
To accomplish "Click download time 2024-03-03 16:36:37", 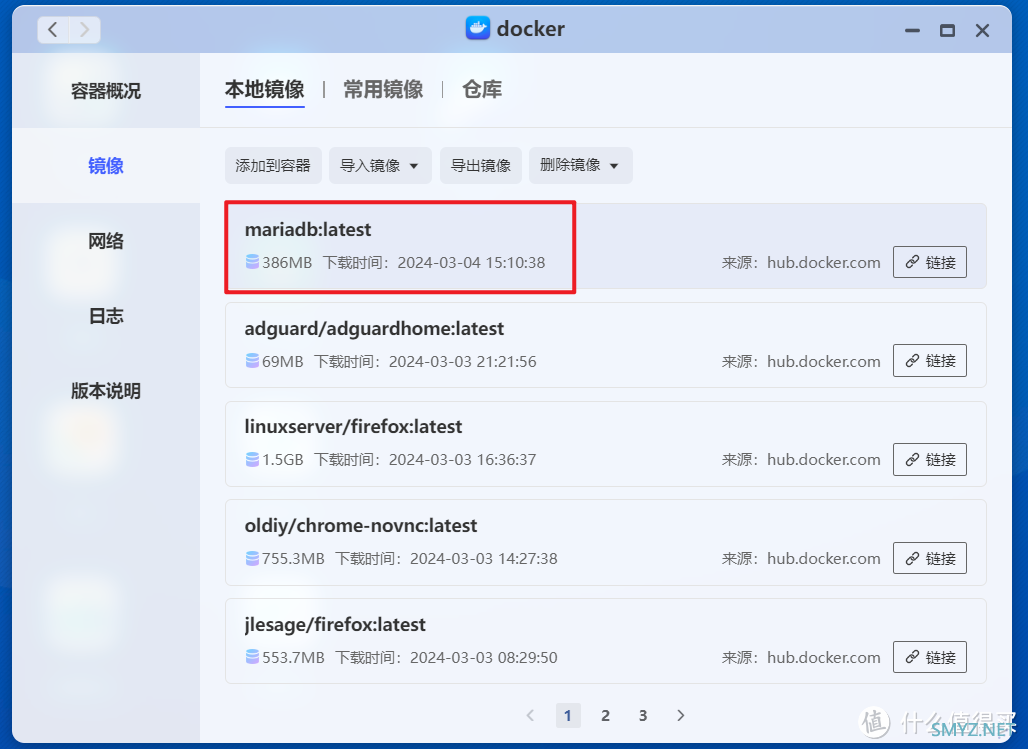I will (463, 460).
